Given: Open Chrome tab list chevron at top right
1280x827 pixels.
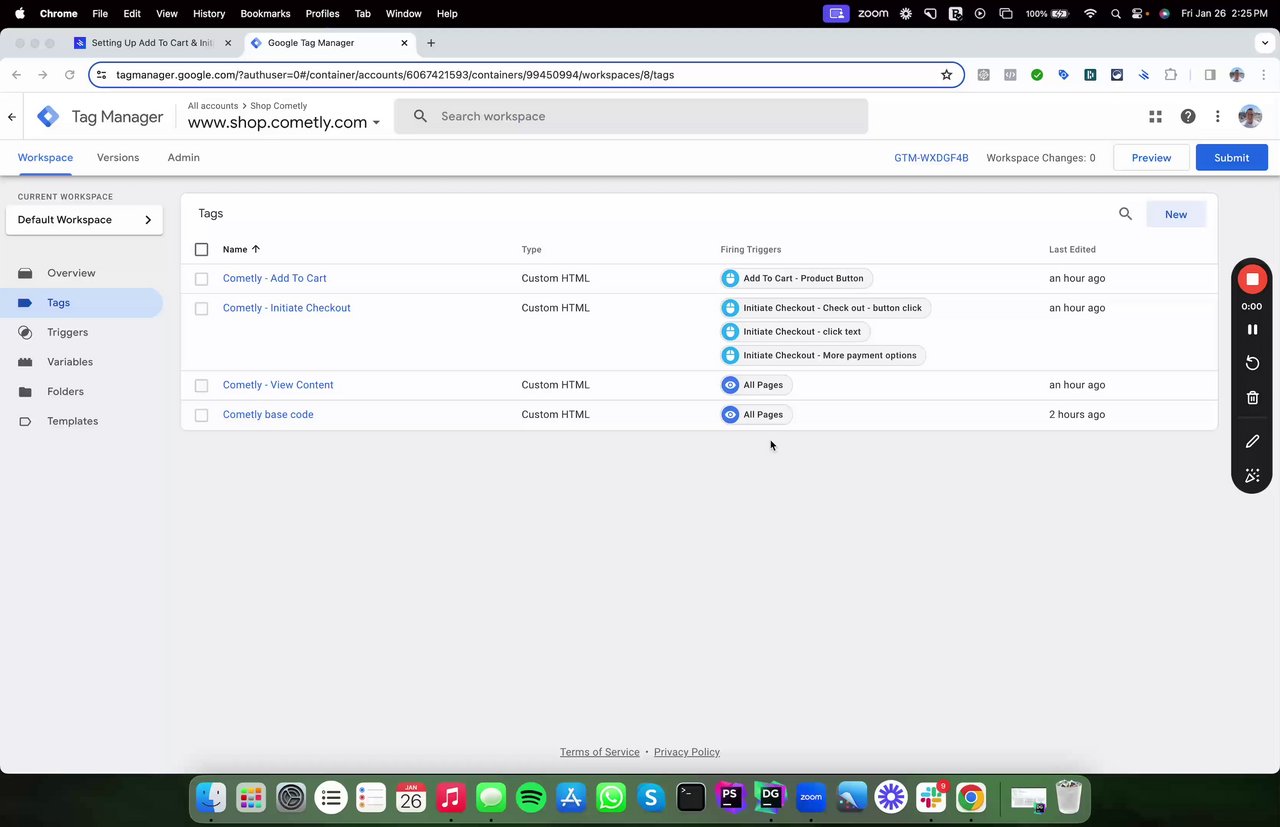Looking at the screenshot, I should tap(1266, 43).
